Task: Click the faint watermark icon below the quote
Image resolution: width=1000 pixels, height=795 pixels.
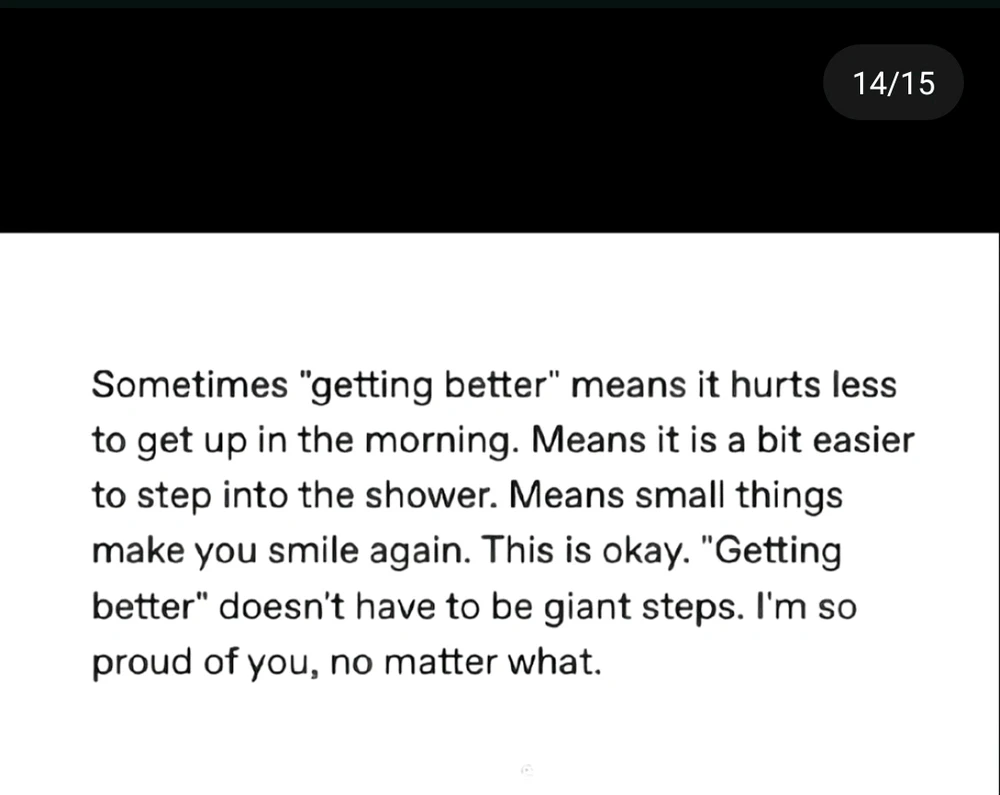Action: [x=526, y=768]
